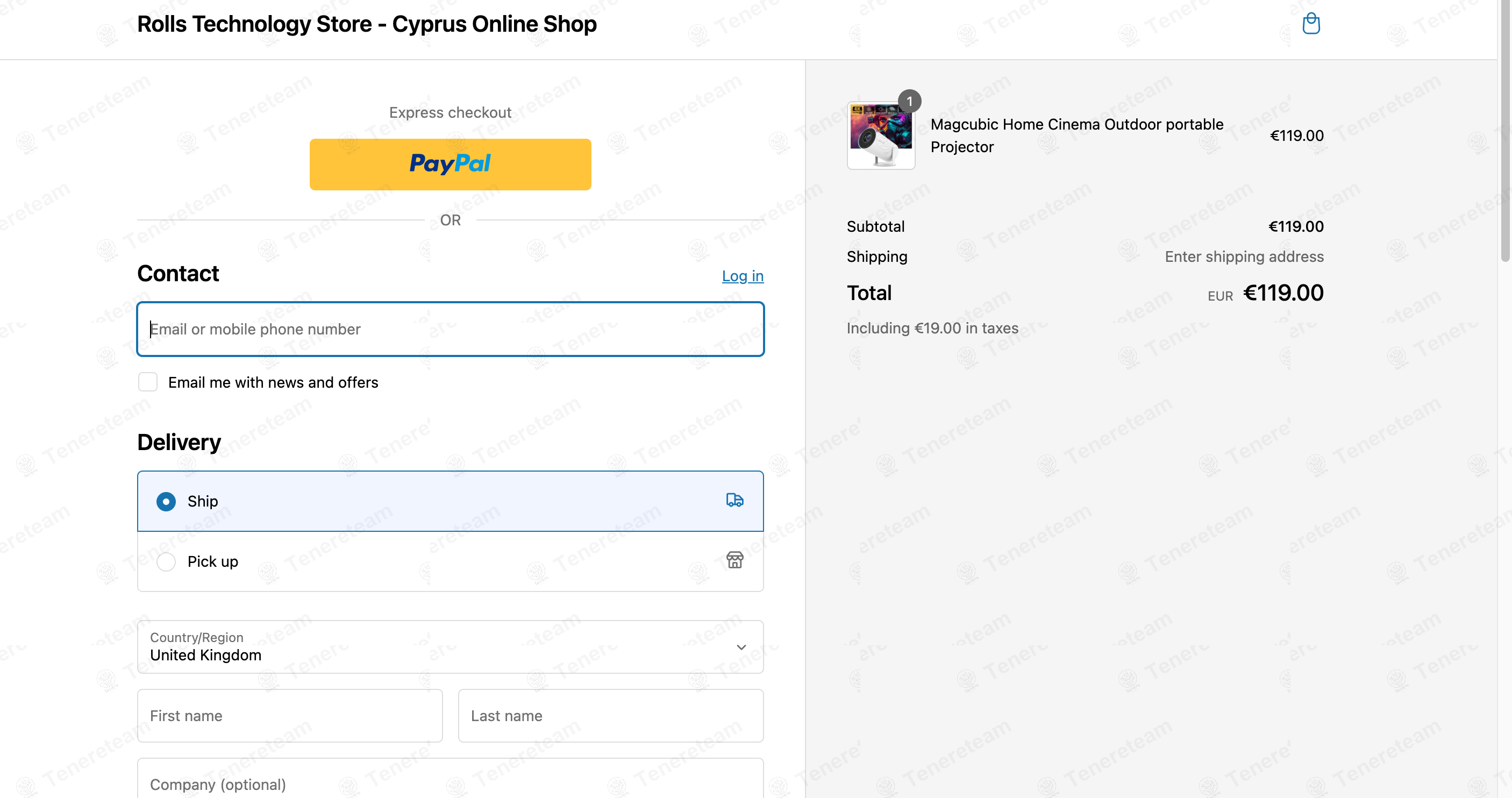The height and width of the screenshot is (798, 1512).
Task: Click the store icon in Pick up row
Action: click(x=734, y=560)
